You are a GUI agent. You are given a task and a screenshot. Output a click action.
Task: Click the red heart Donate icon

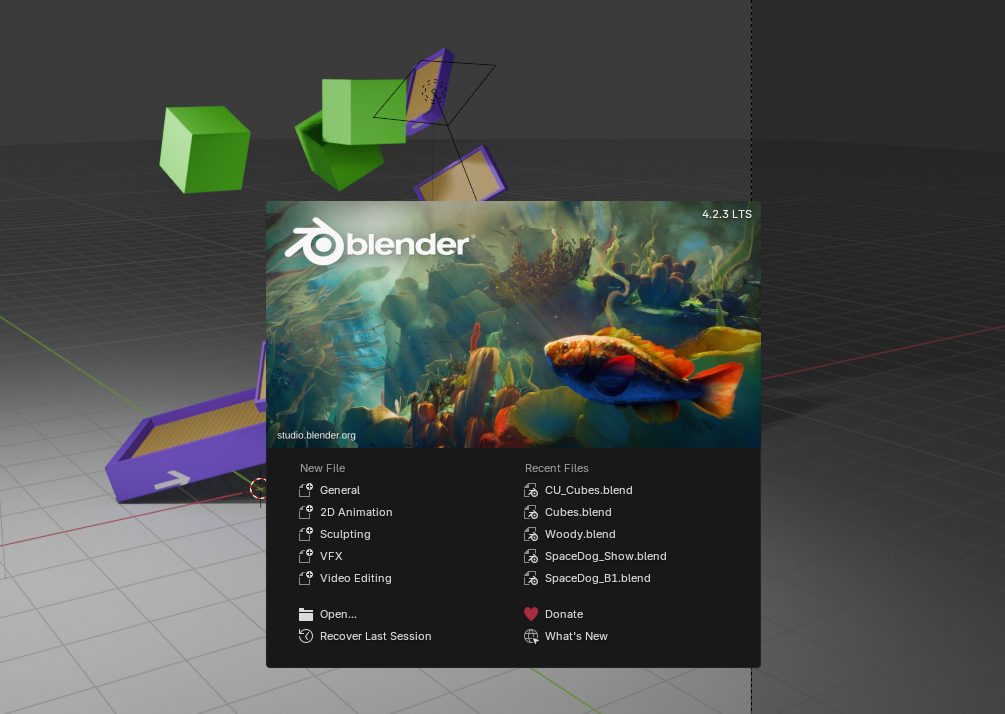(x=531, y=614)
